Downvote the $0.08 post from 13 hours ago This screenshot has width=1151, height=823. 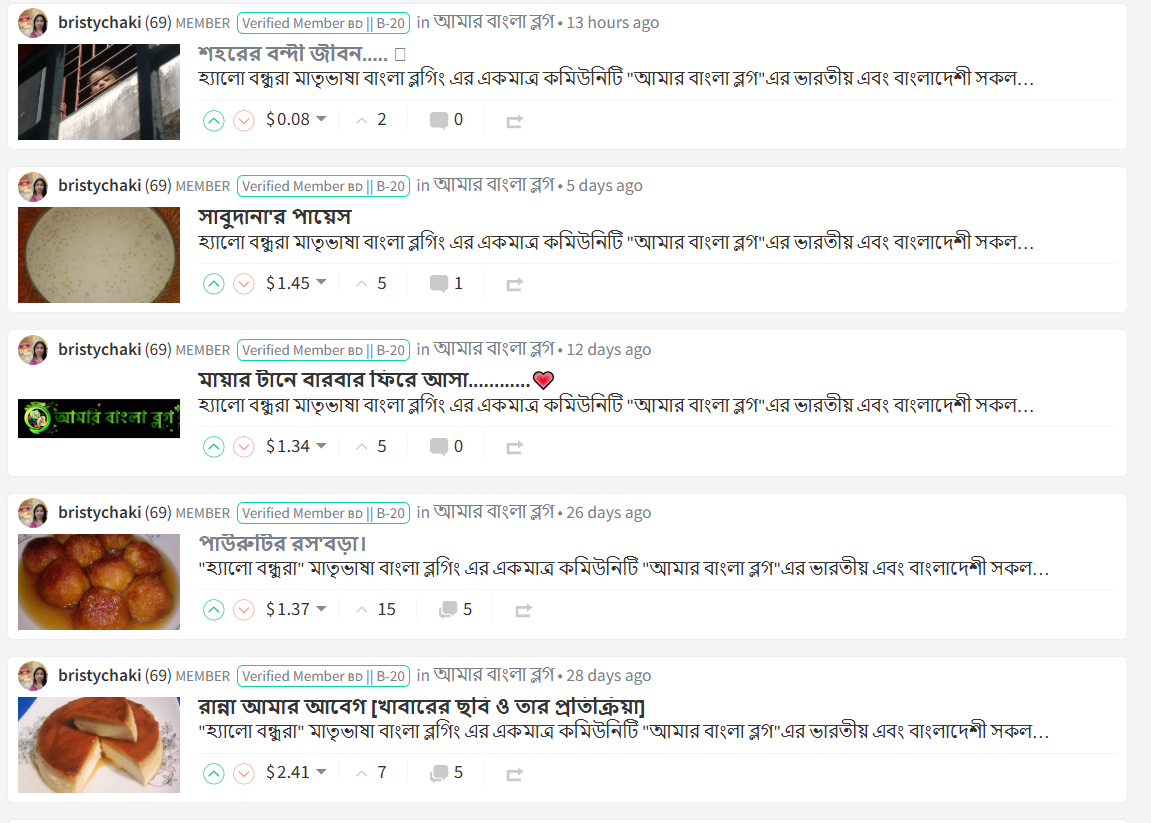tap(244, 120)
